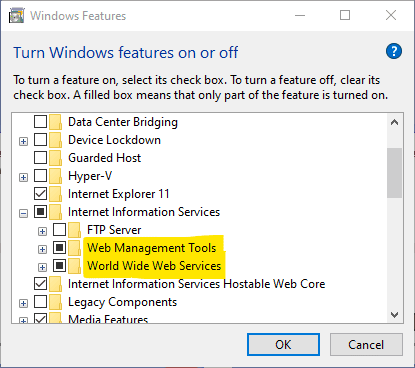Click the Internet Information Services folder icon
The height and width of the screenshot is (368, 415).
(56, 212)
